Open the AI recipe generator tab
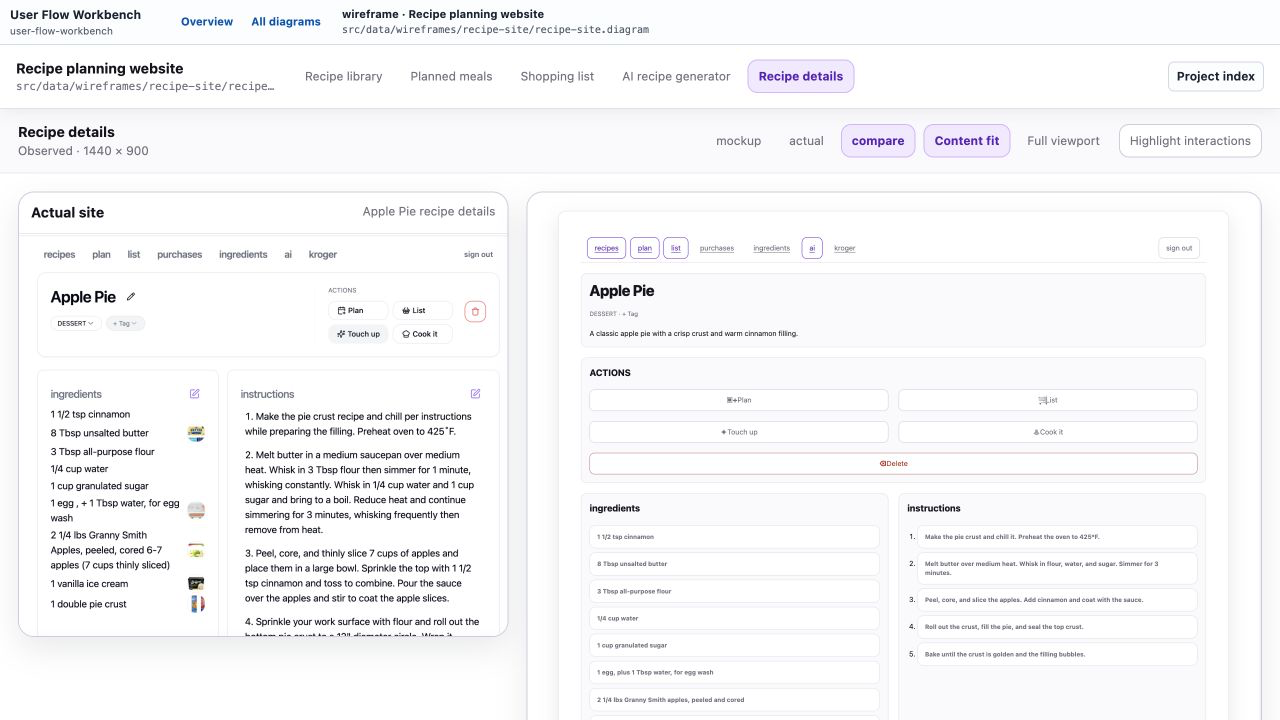 click(676, 76)
